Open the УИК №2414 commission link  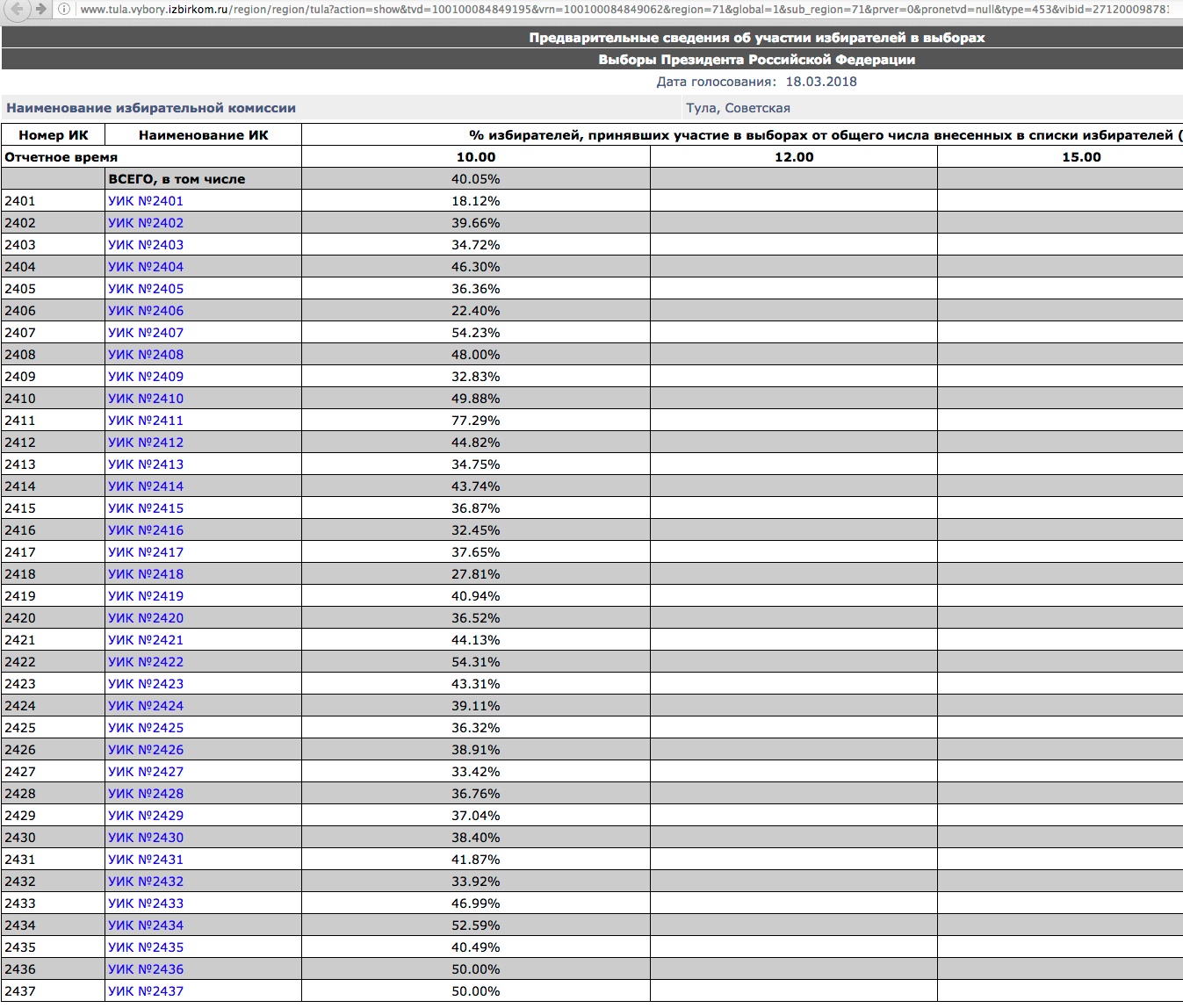146,486
